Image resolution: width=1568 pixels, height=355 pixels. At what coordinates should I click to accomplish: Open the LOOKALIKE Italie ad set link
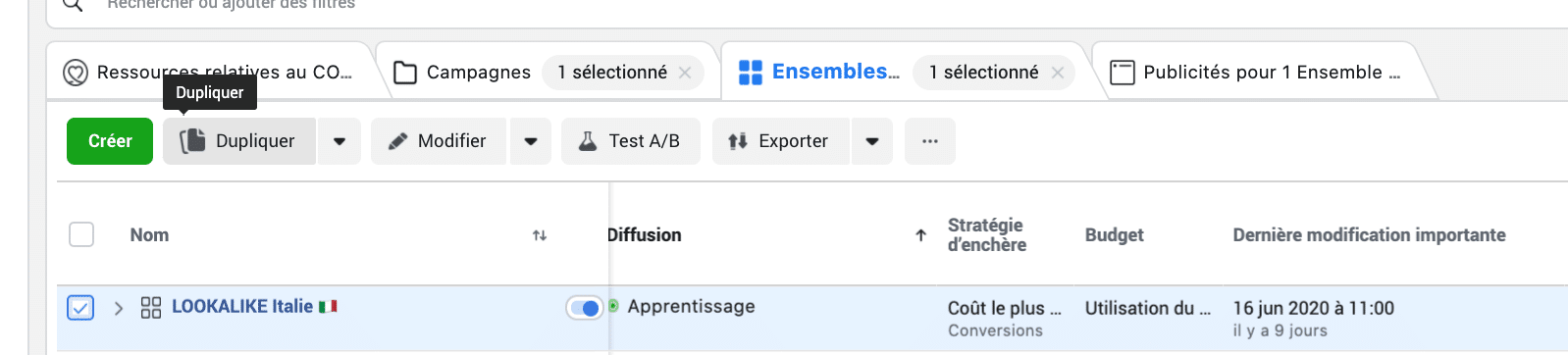242,306
